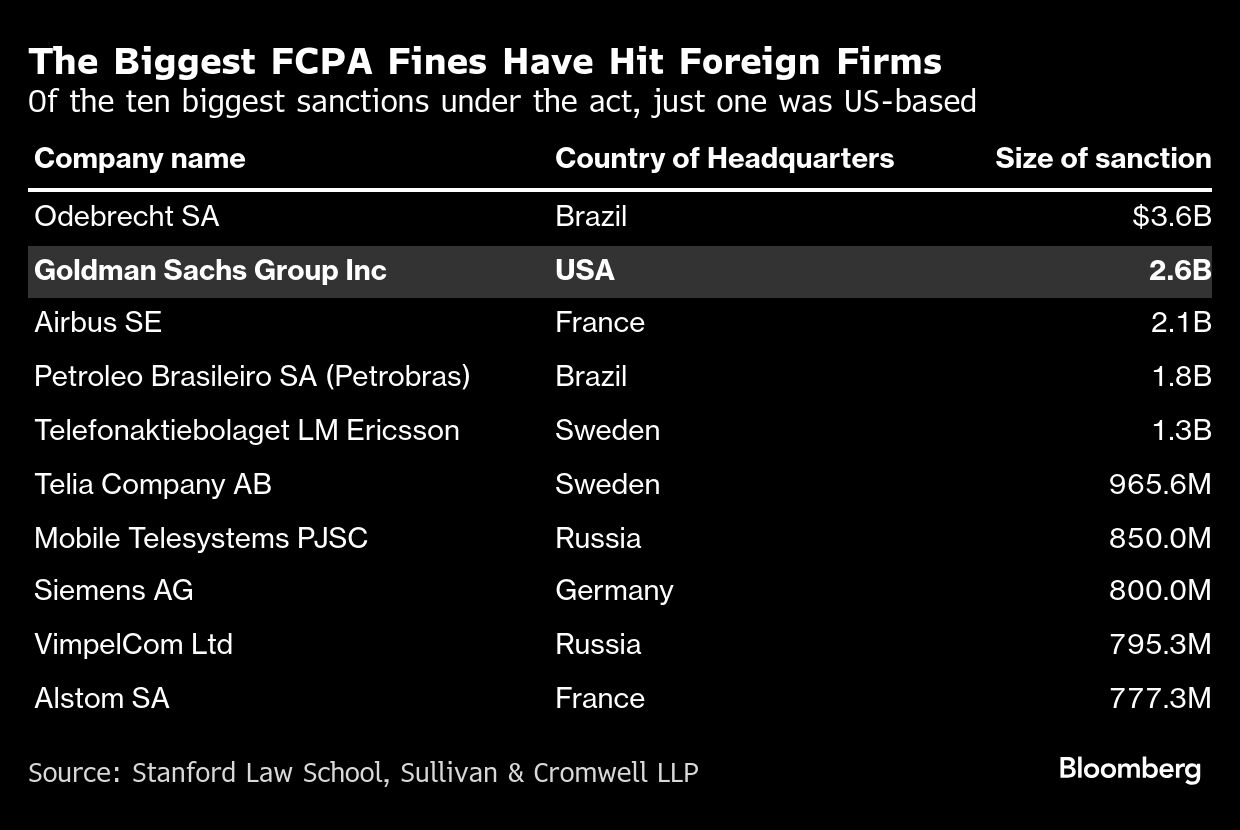This screenshot has width=1240, height=830.
Task: Click Germany in the country column
Action: 613,590
